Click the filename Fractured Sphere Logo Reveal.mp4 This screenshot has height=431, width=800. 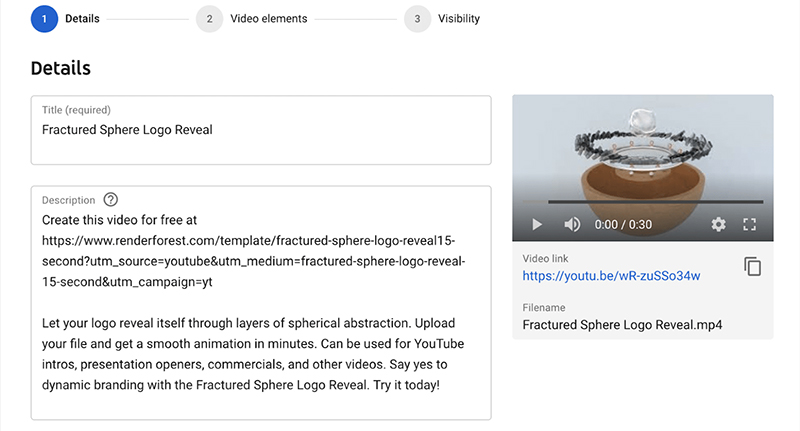coord(622,325)
